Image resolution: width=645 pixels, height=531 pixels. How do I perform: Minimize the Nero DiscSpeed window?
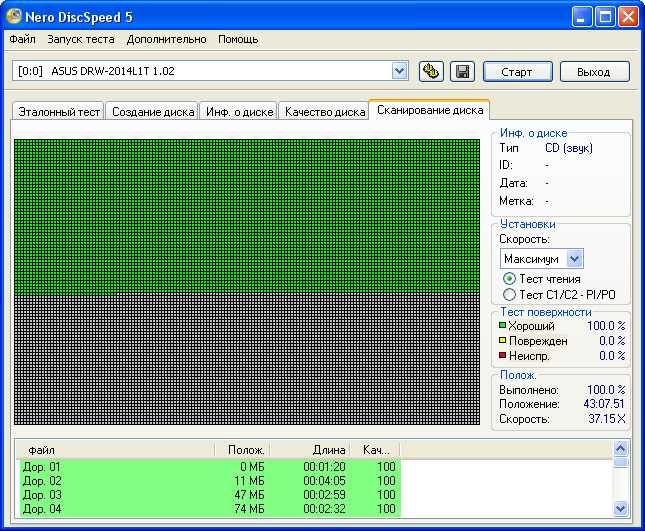581,17
